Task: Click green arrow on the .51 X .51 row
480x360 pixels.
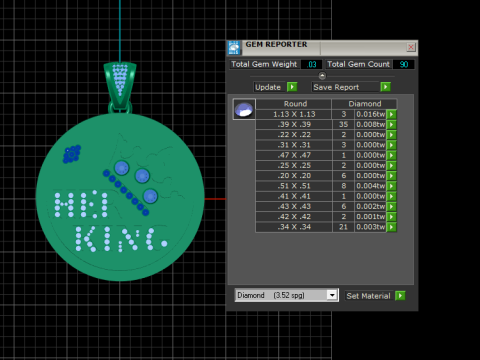Action: click(392, 186)
